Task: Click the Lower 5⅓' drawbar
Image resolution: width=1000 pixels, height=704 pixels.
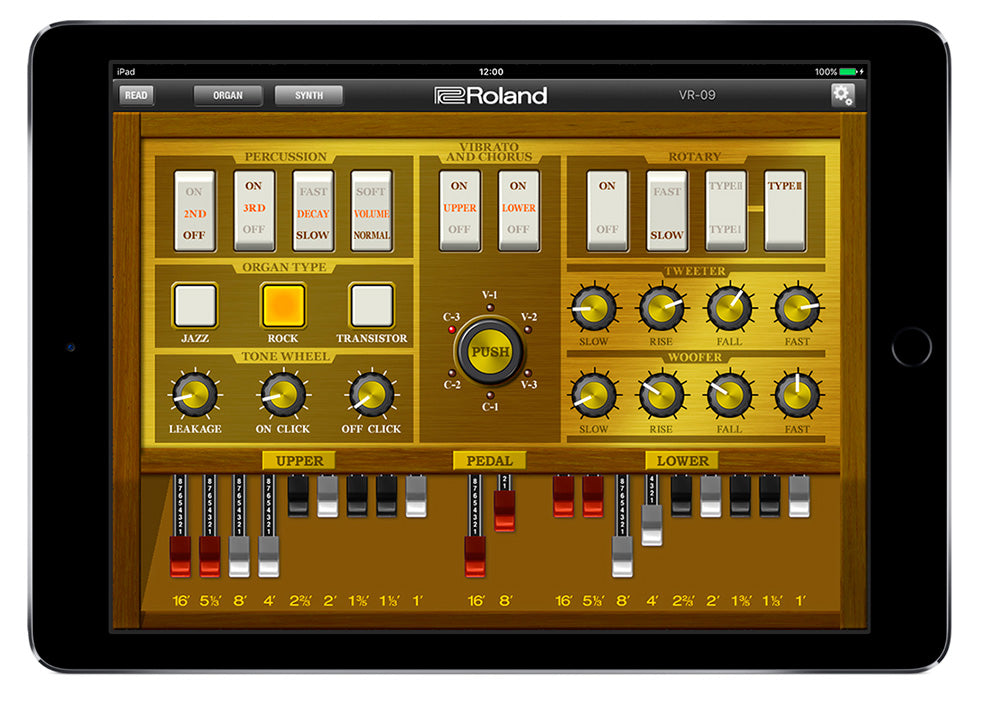Action: pos(592,495)
